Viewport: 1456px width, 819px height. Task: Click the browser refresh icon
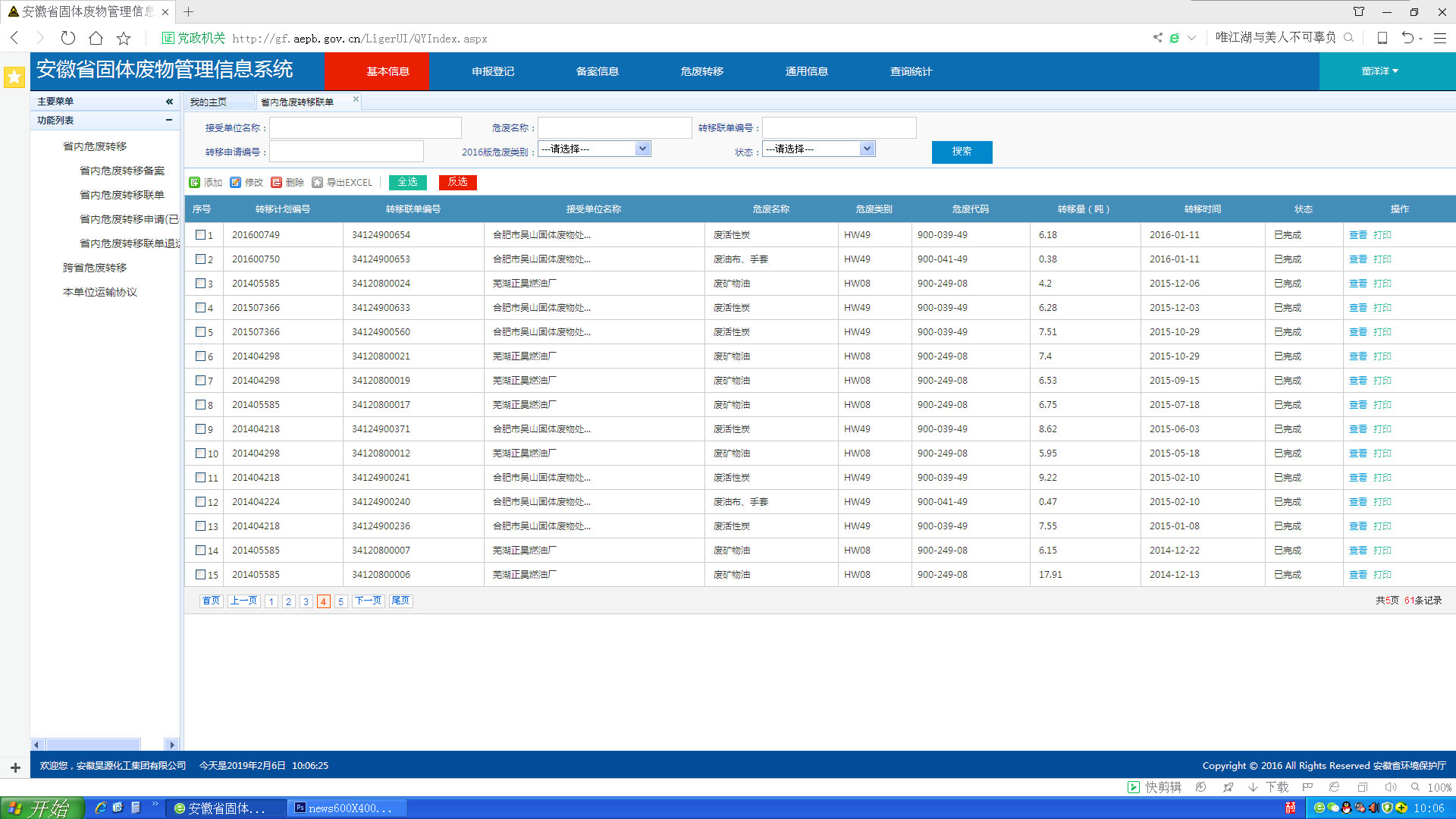click(x=68, y=38)
